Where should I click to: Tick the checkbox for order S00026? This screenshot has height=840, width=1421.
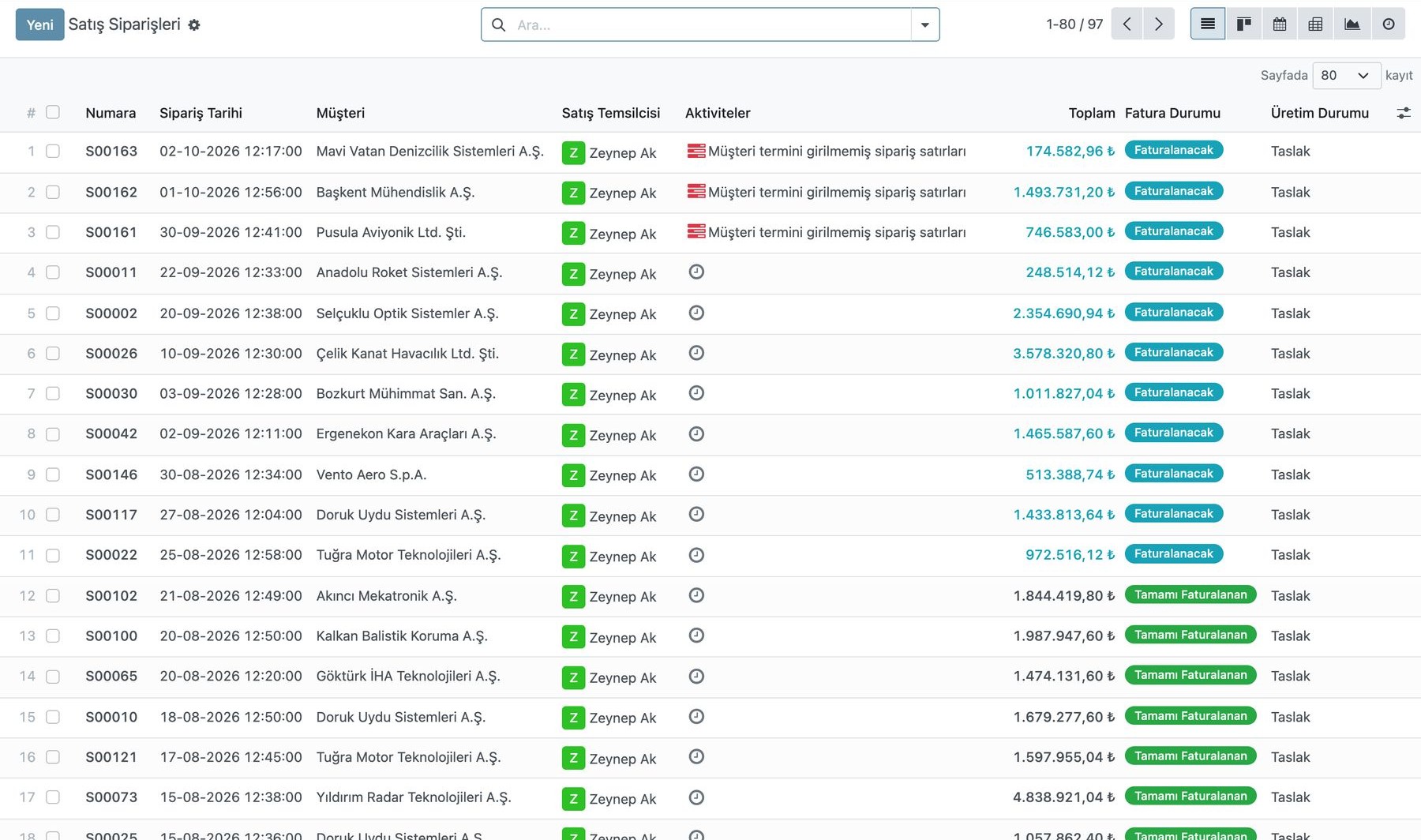(53, 353)
